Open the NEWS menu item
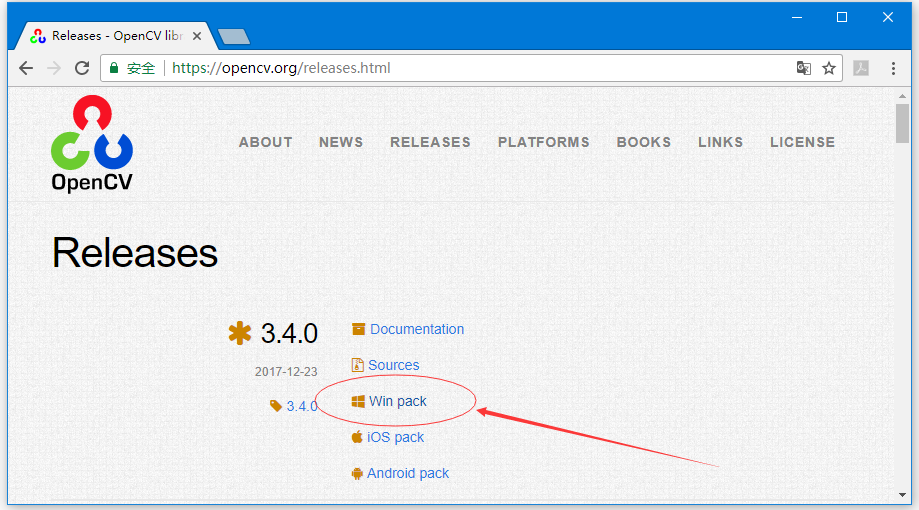919x510 pixels. [x=341, y=142]
